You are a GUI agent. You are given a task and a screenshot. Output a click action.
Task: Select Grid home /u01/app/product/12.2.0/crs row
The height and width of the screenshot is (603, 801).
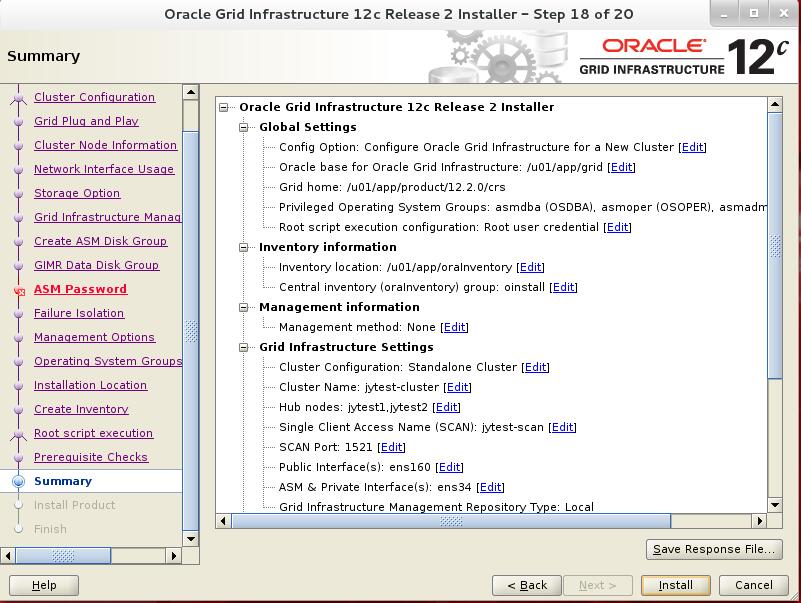click(392, 187)
